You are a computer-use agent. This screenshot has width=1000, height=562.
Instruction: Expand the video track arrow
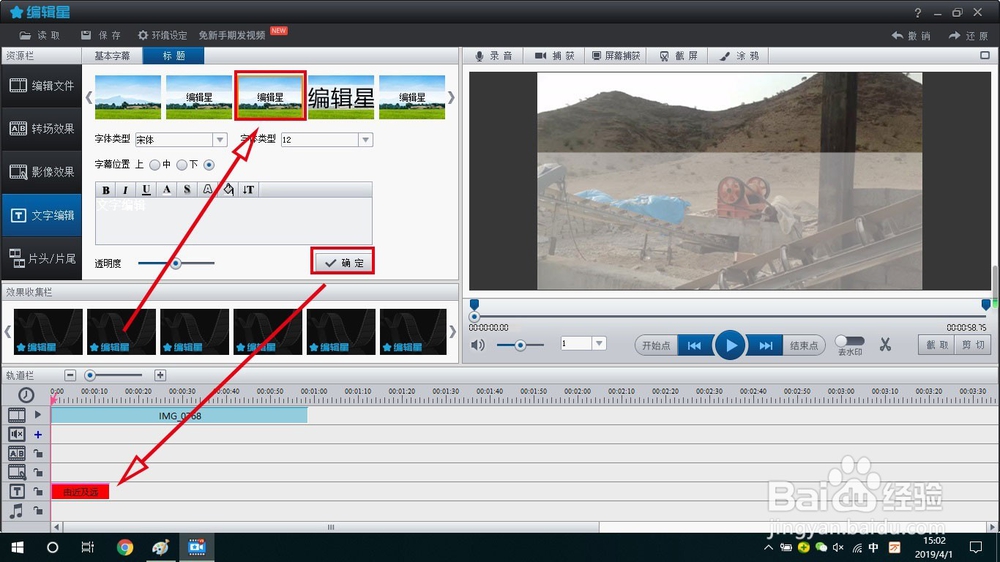coord(38,415)
